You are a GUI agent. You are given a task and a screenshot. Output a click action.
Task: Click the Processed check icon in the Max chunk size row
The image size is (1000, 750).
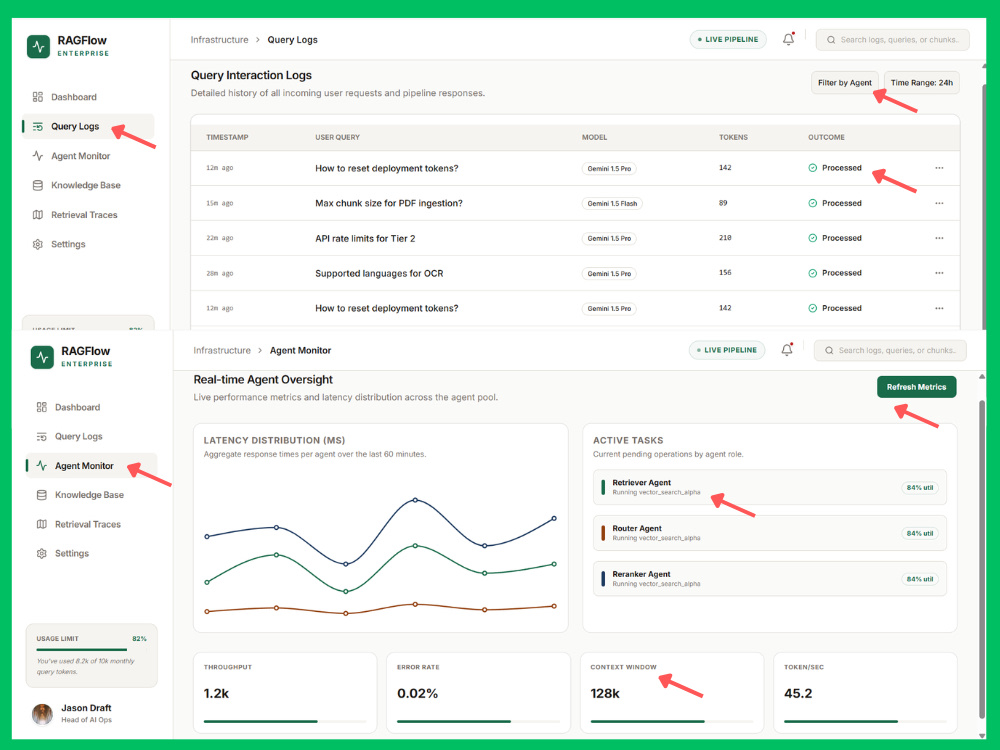[x=812, y=203]
